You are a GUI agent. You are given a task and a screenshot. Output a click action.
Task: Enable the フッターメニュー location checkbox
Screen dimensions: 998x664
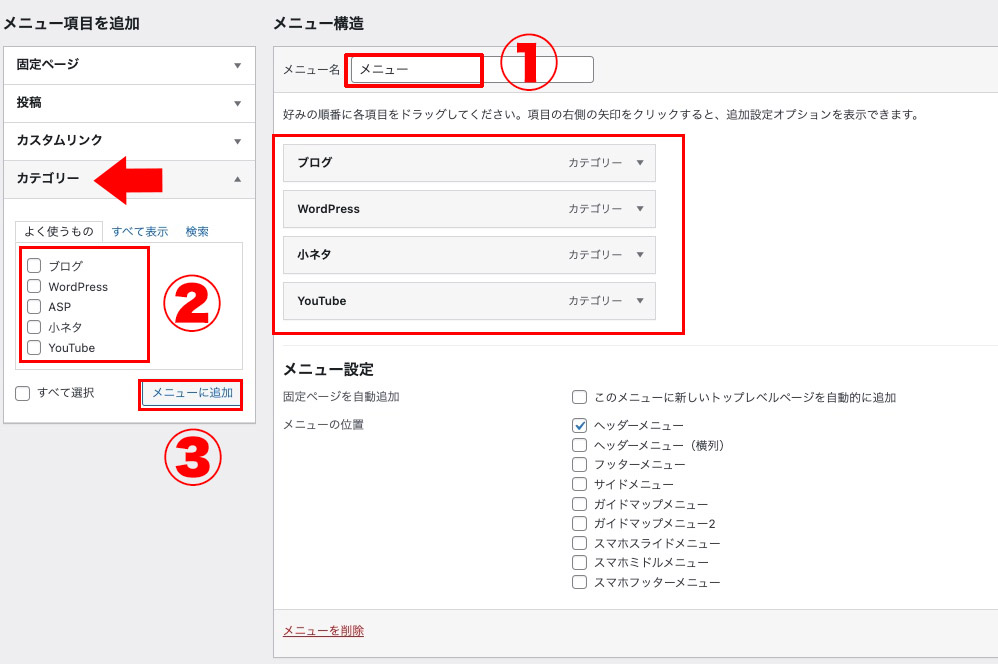pyautogui.click(x=579, y=464)
